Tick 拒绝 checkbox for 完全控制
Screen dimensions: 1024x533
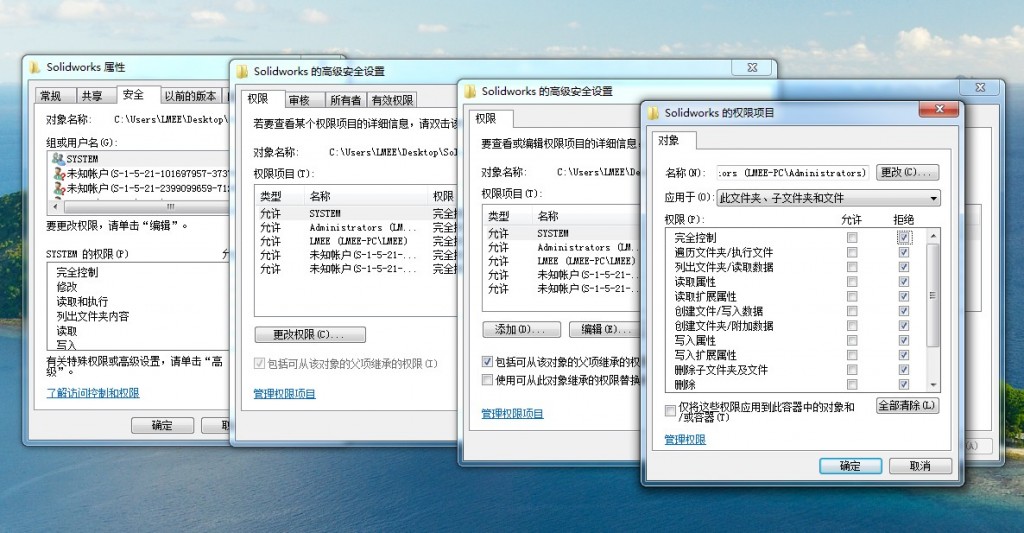(904, 238)
